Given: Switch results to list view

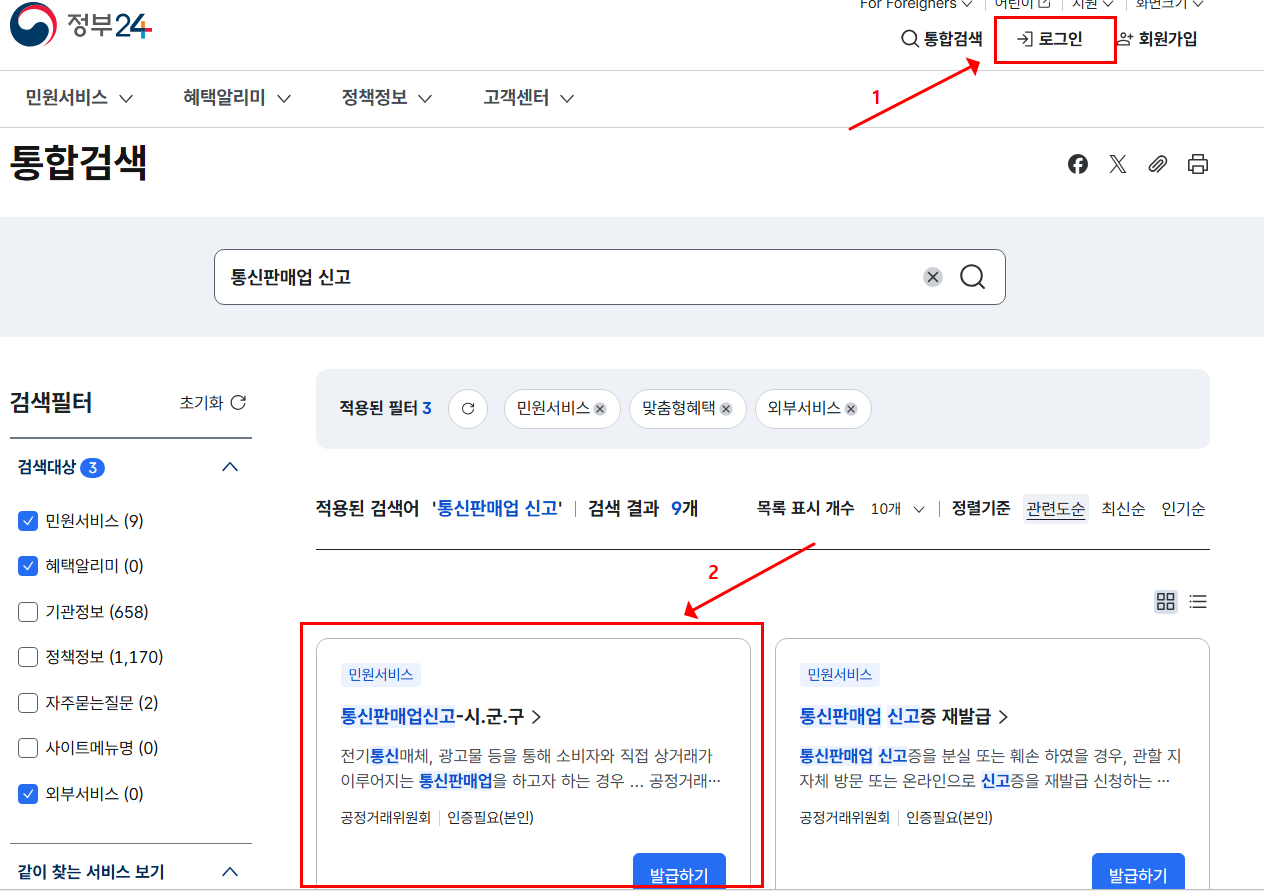Looking at the screenshot, I should (x=1198, y=601).
